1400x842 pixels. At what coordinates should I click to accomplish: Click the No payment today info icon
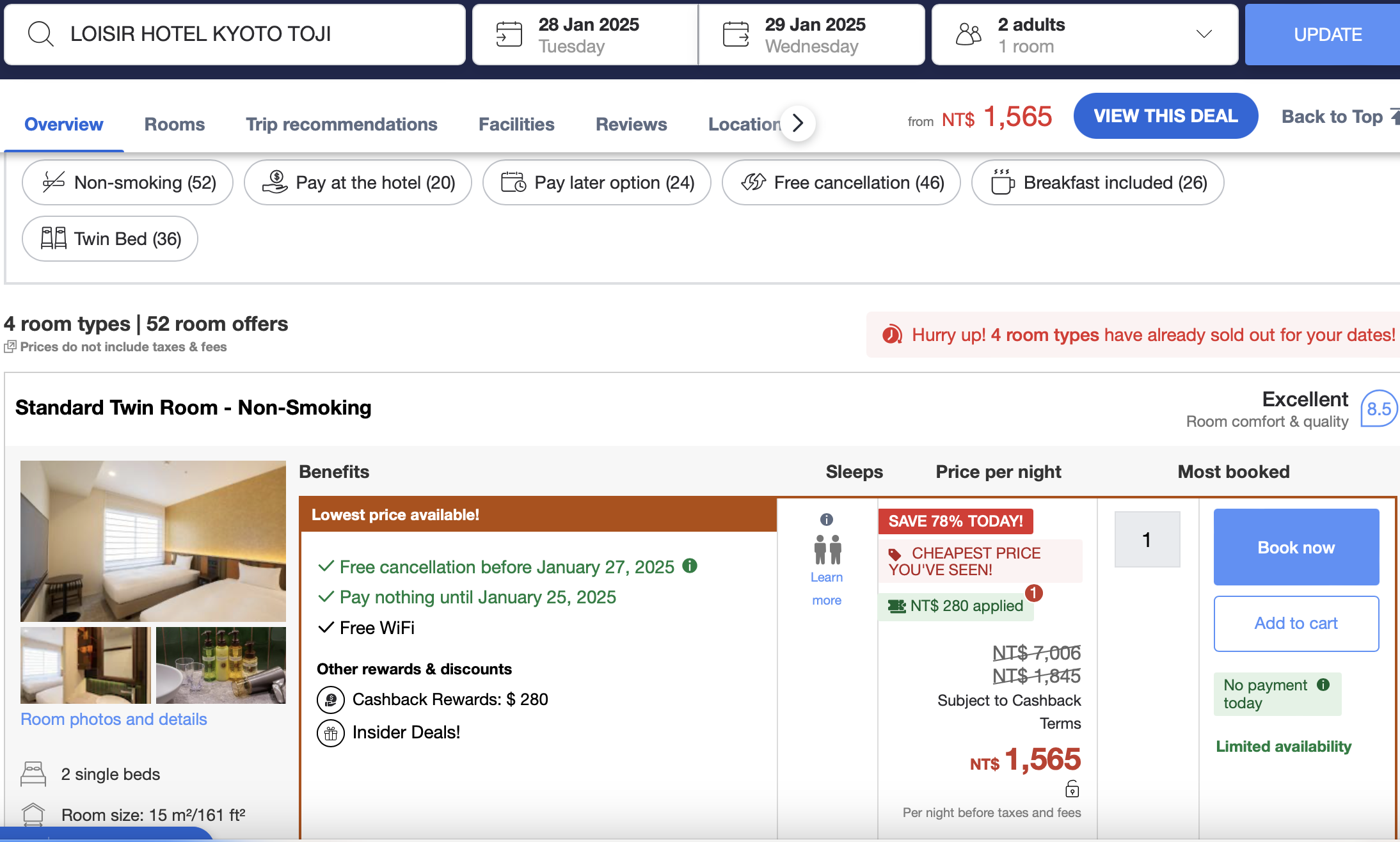(1323, 685)
